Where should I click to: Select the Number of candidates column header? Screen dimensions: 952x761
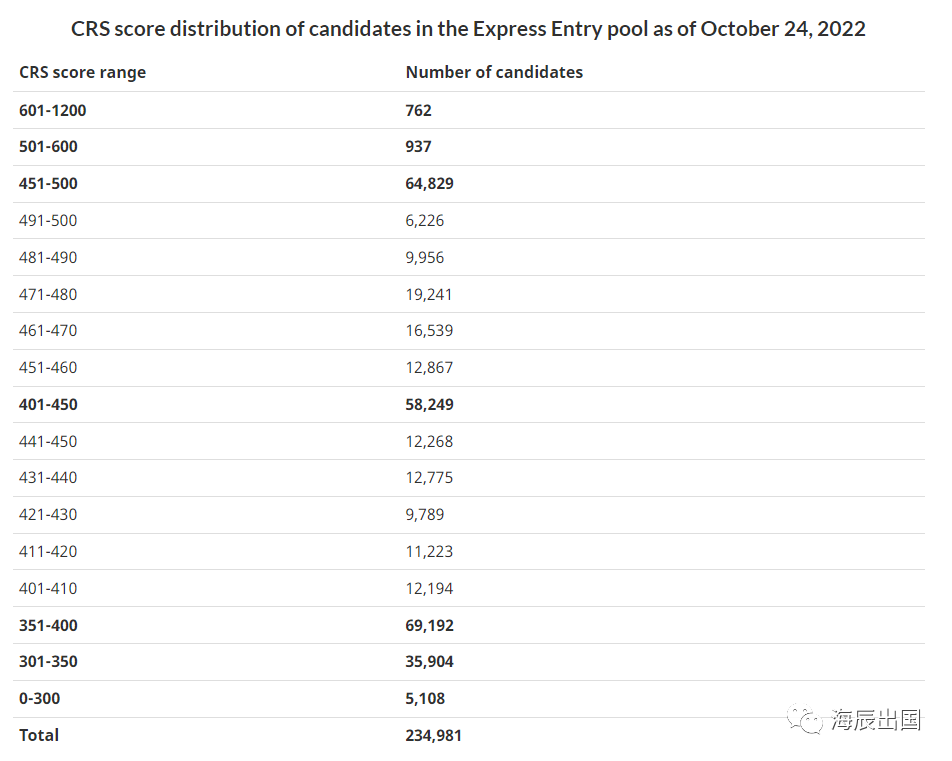tap(494, 72)
